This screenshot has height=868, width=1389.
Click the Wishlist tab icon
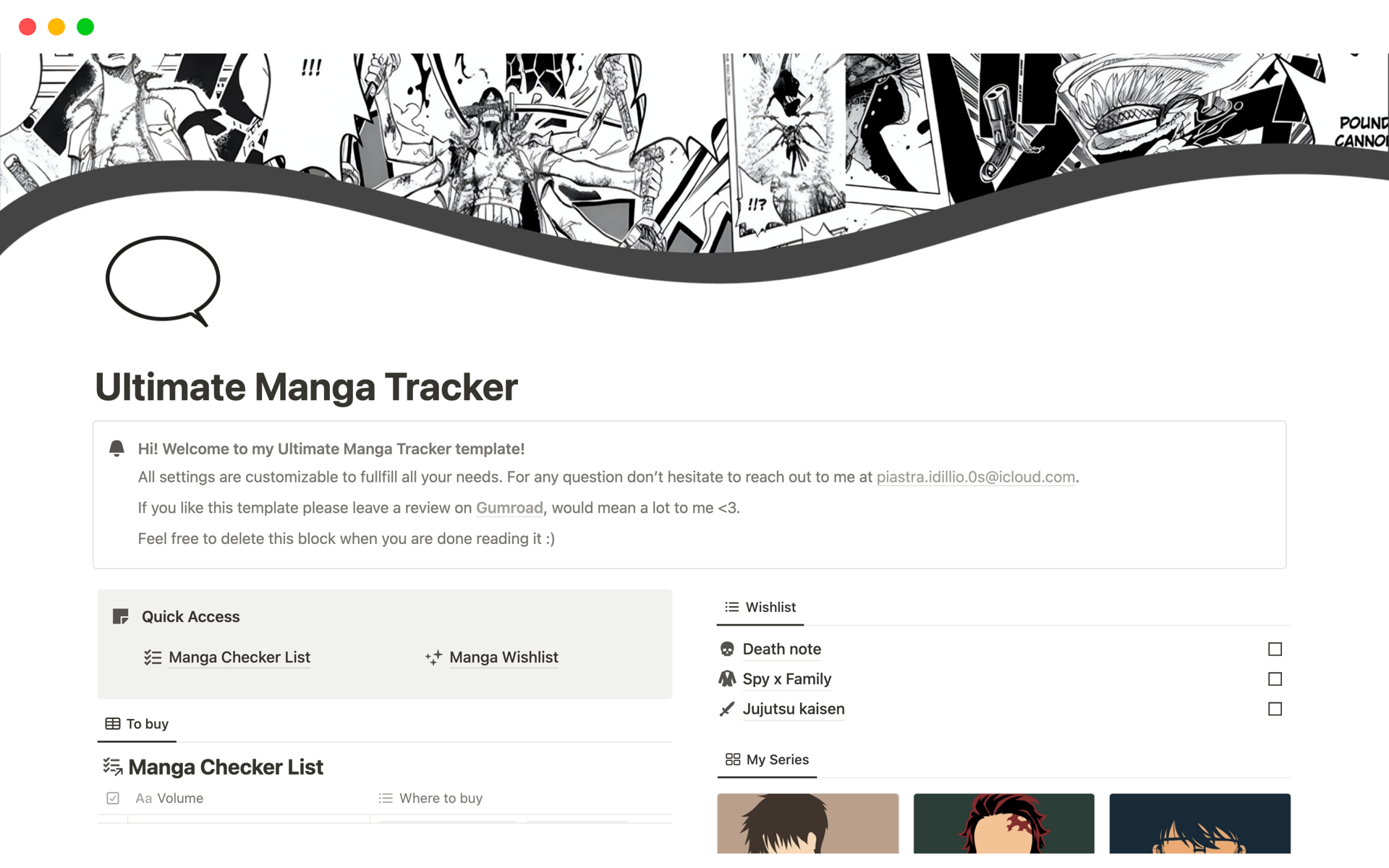731,606
